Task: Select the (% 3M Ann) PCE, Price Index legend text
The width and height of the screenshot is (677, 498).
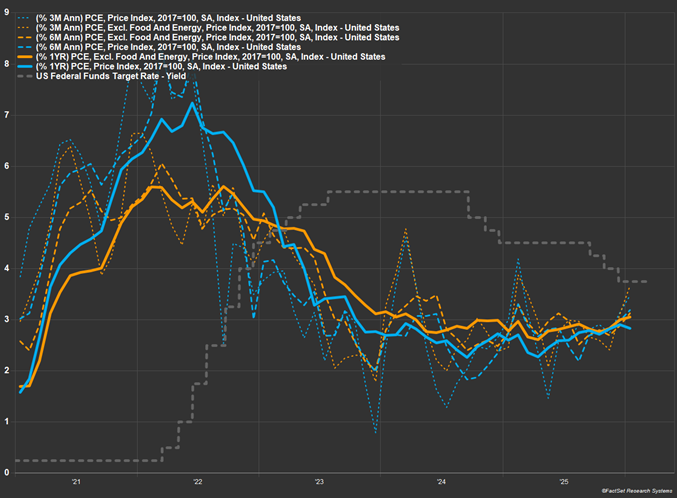Action: [x=169, y=18]
